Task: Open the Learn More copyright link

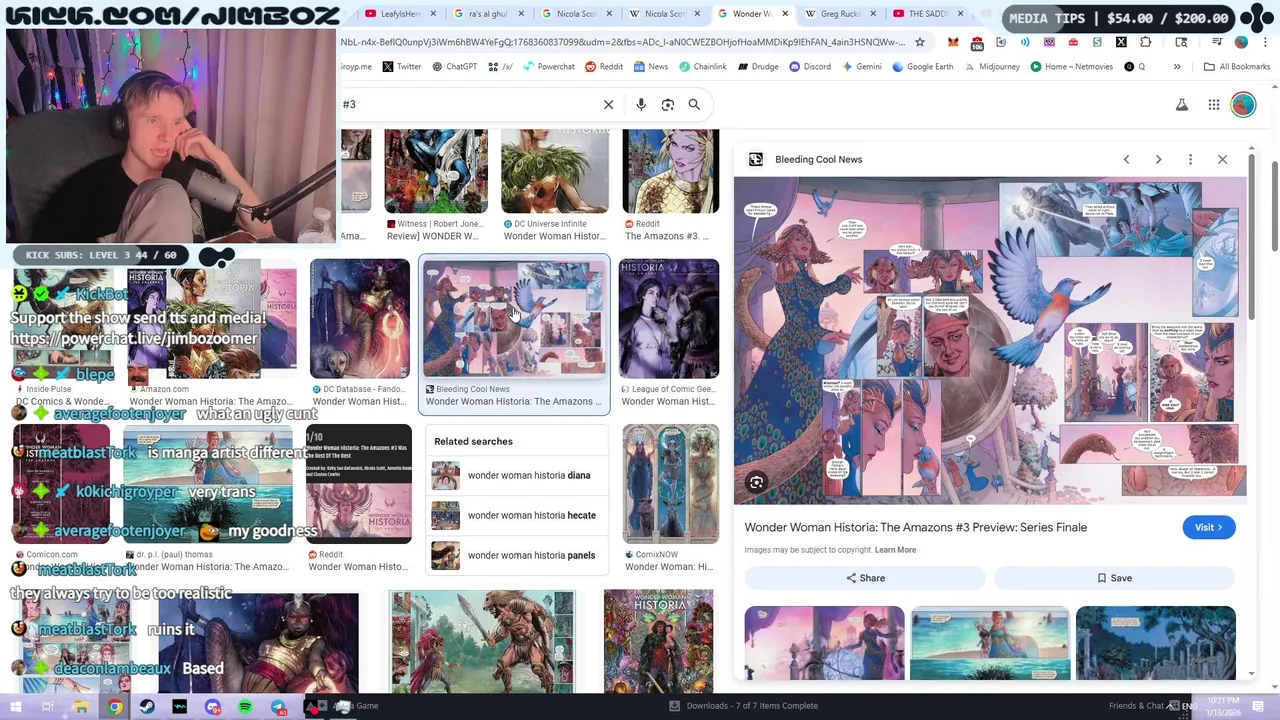Action: click(895, 550)
